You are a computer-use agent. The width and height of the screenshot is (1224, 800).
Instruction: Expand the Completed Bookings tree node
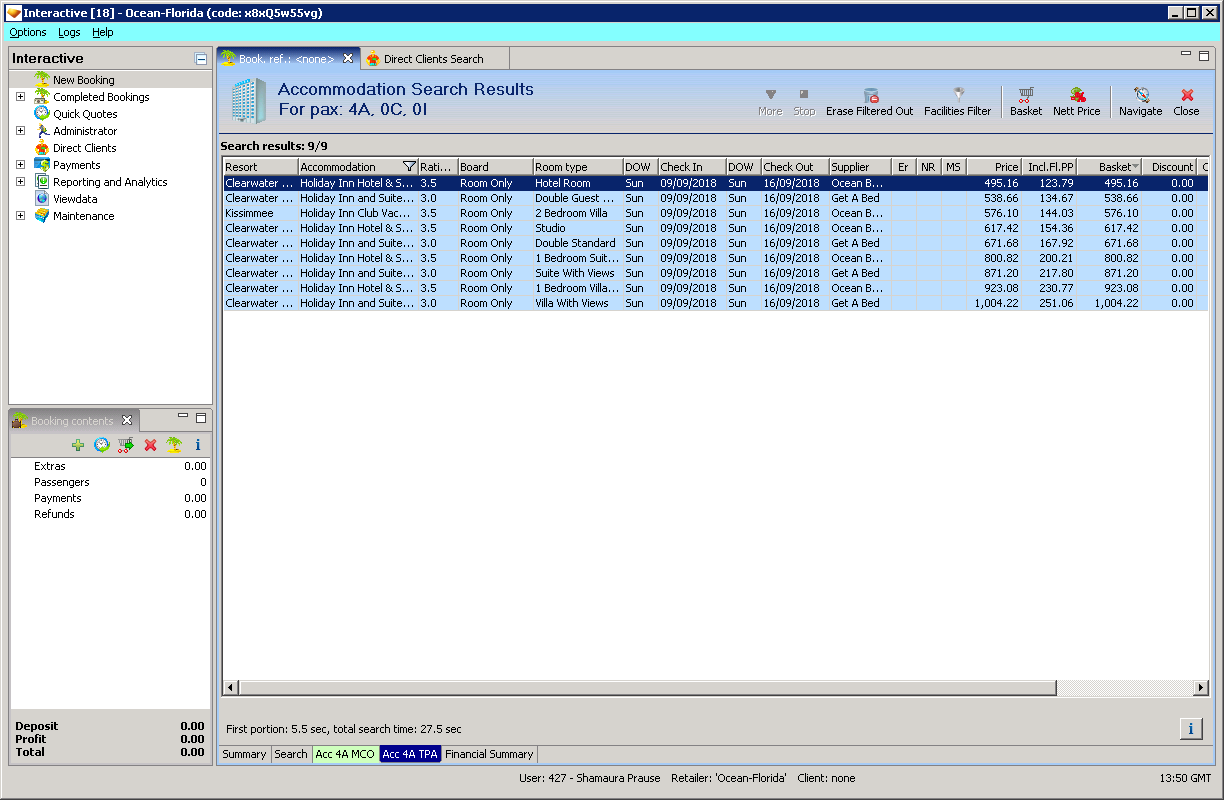click(x=20, y=97)
